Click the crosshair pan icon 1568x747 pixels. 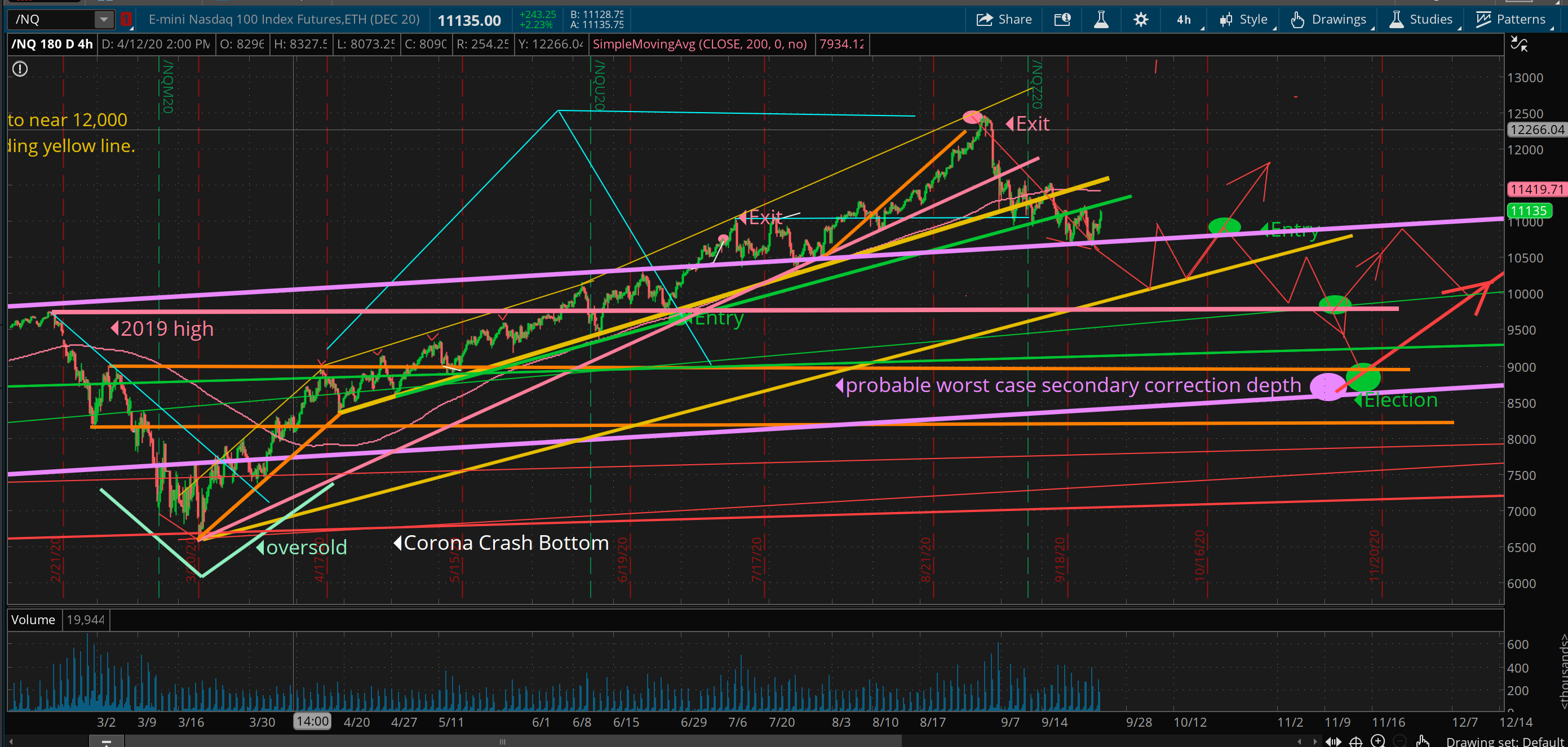coord(1356,741)
